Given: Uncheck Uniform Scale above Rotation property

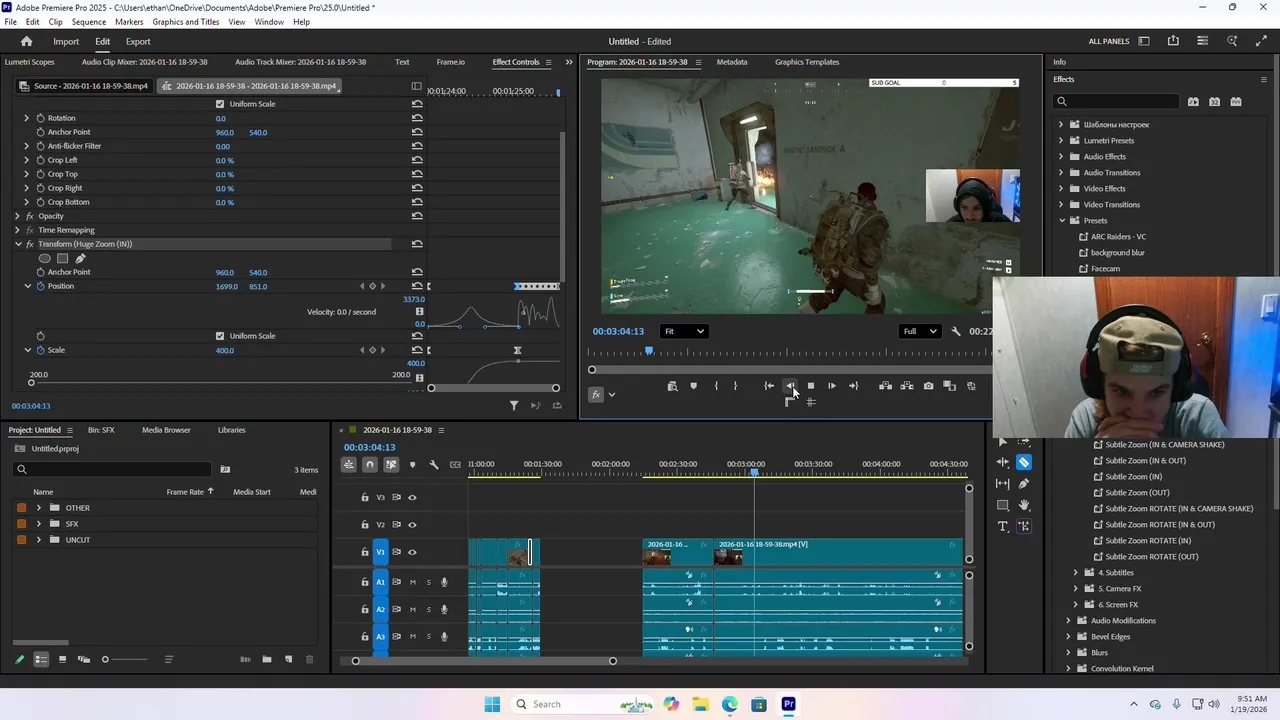Looking at the screenshot, I should point(220,104).
